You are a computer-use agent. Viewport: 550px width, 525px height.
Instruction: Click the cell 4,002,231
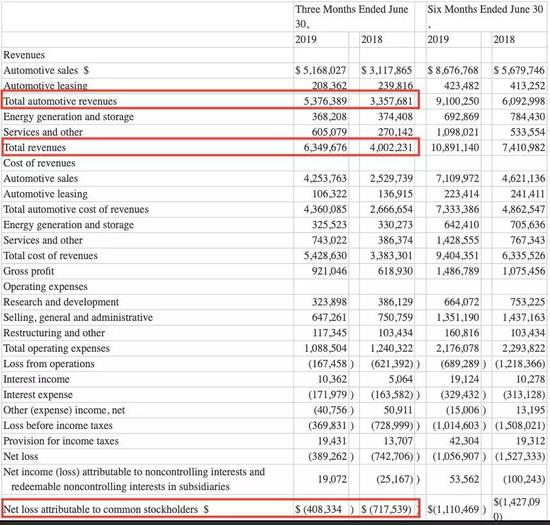coord(391,148)
